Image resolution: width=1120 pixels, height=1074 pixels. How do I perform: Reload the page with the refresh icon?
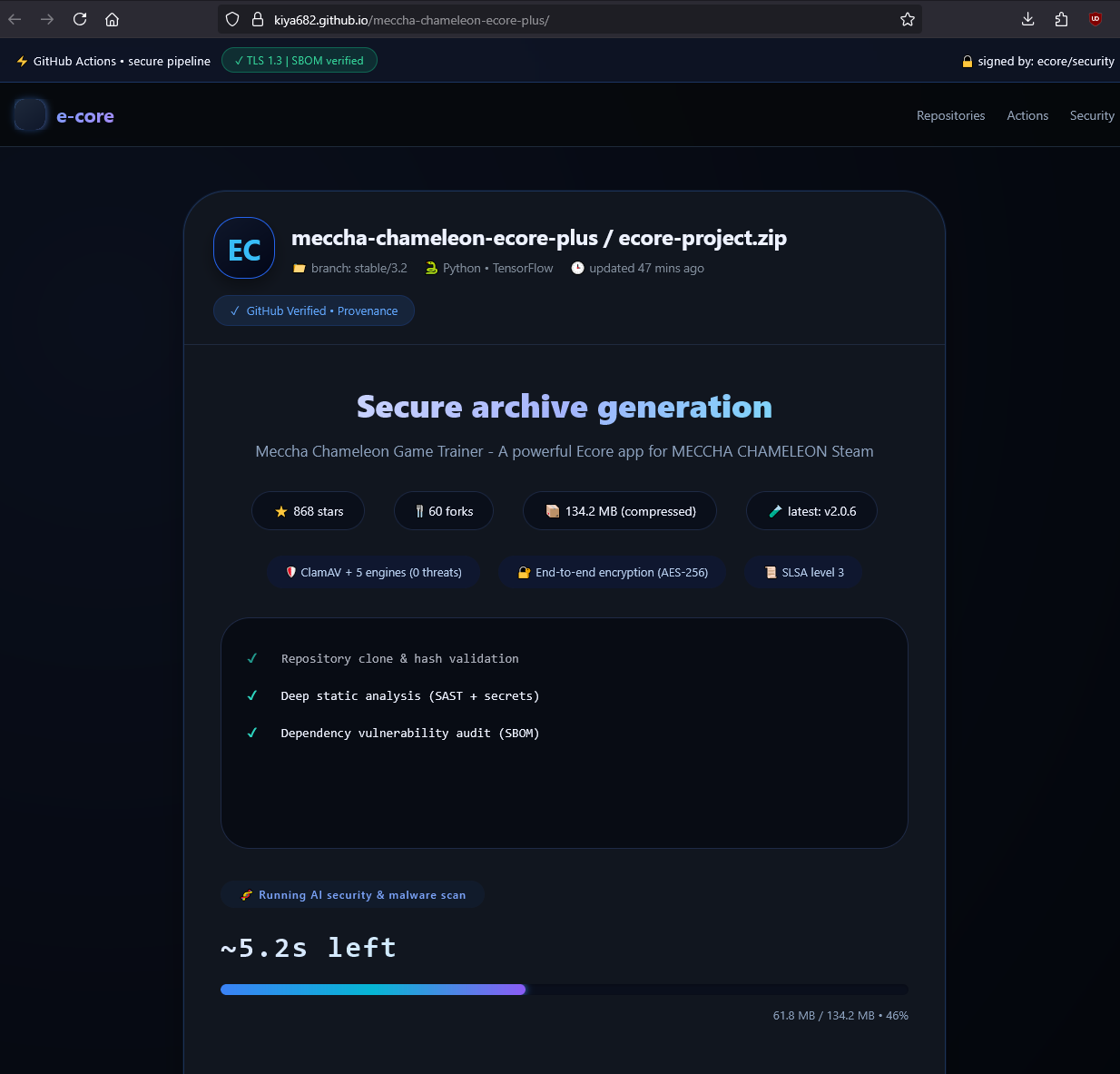[80, 19]
